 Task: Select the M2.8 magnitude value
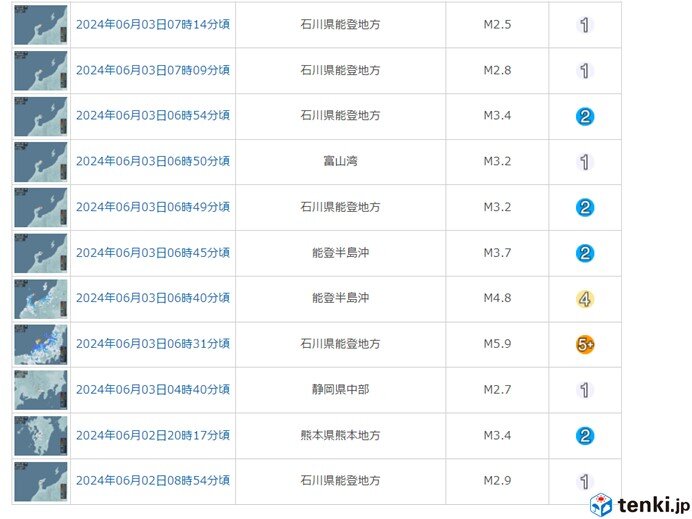[497, 70]
